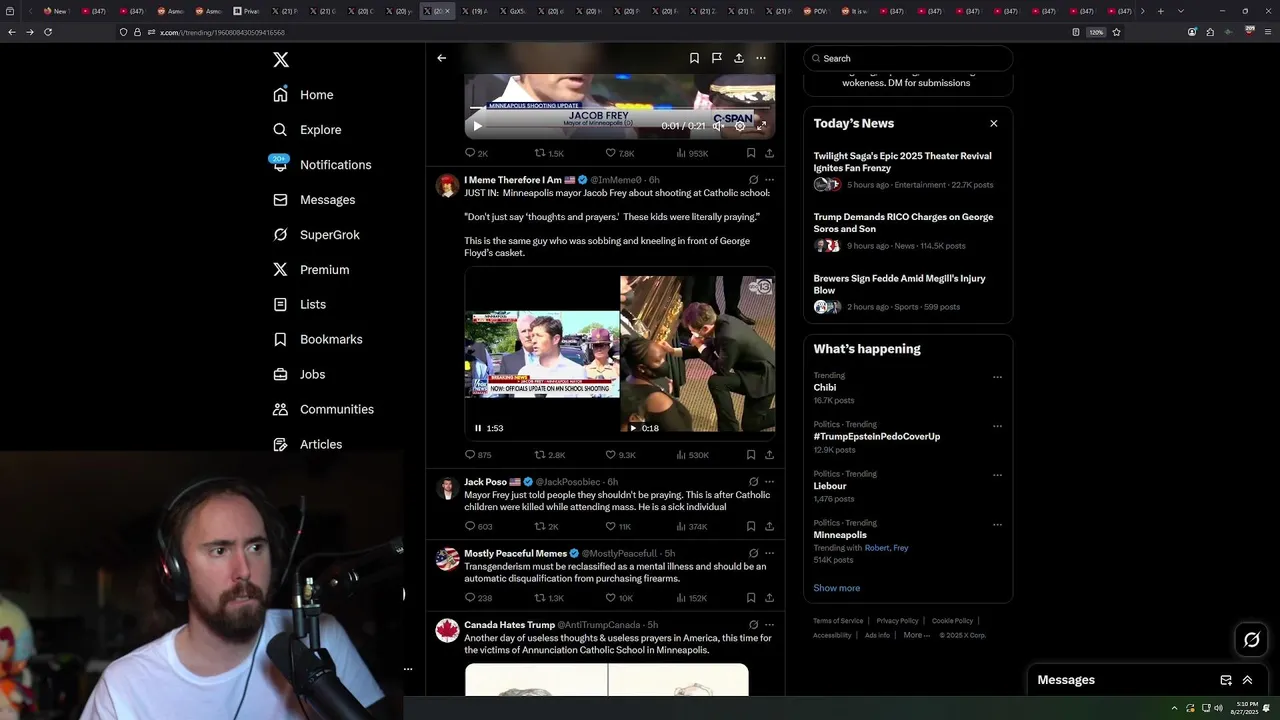Open Trump Demands RICO Charges news
The image size is (1280, 720).
[908, 231]
